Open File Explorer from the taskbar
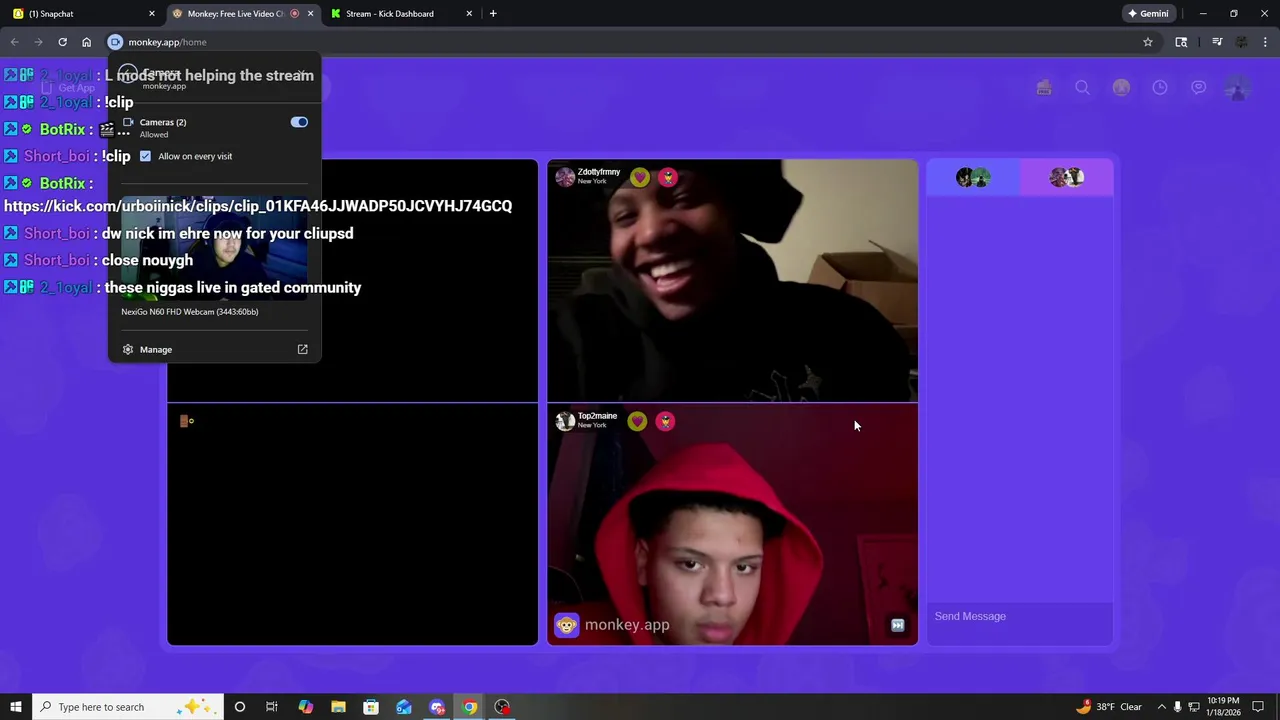This screenshot has height=720, width=1280. tap(338, 707)
